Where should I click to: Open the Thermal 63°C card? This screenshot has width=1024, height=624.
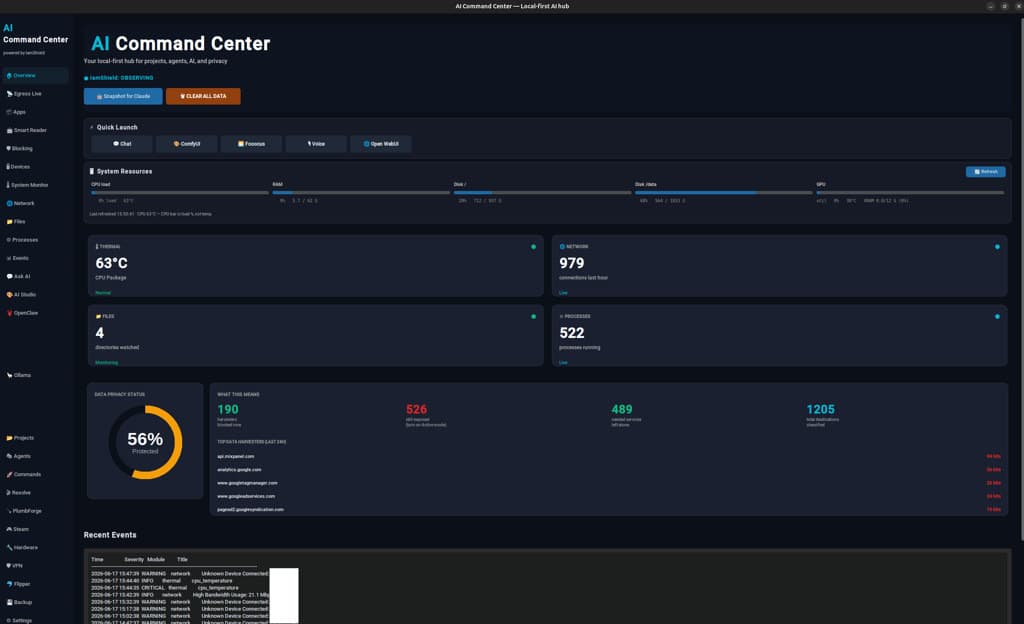click(x=315, y=266)
